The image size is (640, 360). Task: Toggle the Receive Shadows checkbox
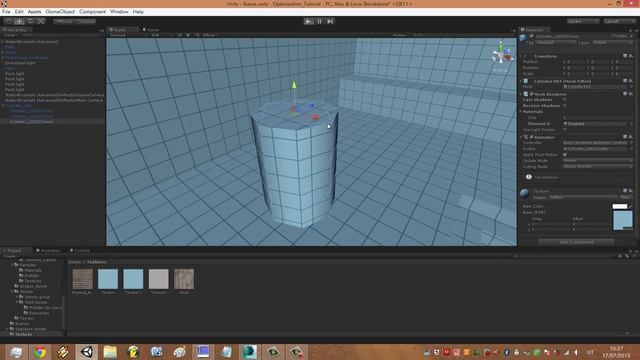(x=565, y=105)
